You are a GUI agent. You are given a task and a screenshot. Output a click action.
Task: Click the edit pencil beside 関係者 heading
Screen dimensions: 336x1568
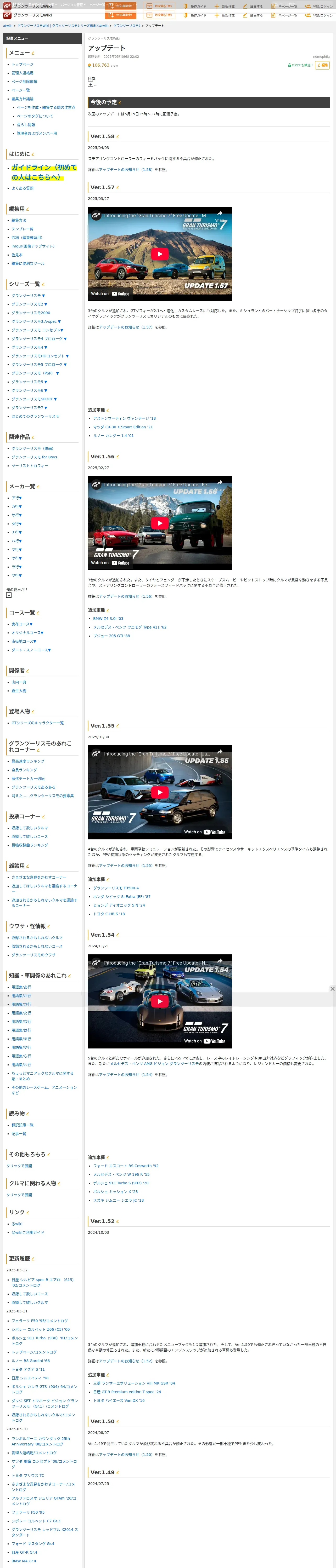click(x=27, y=671)
